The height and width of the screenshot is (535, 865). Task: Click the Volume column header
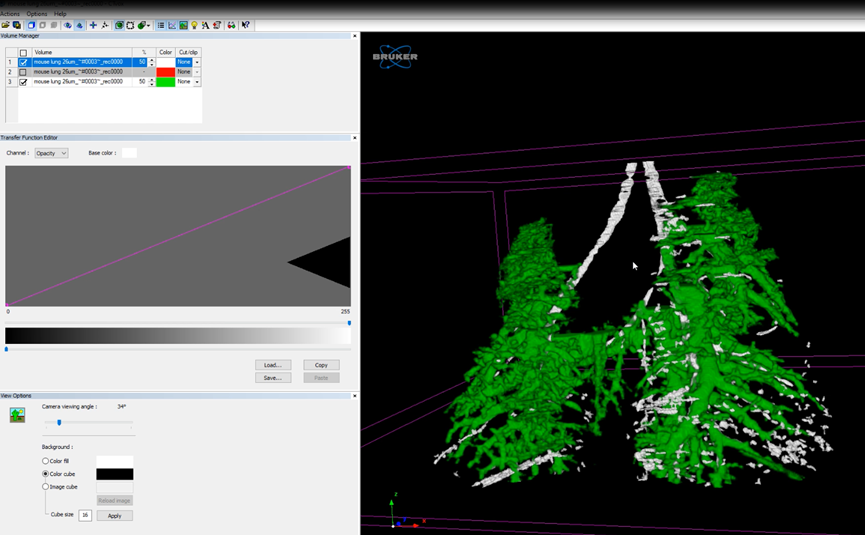pyautogui.click(x=82, y=52)
